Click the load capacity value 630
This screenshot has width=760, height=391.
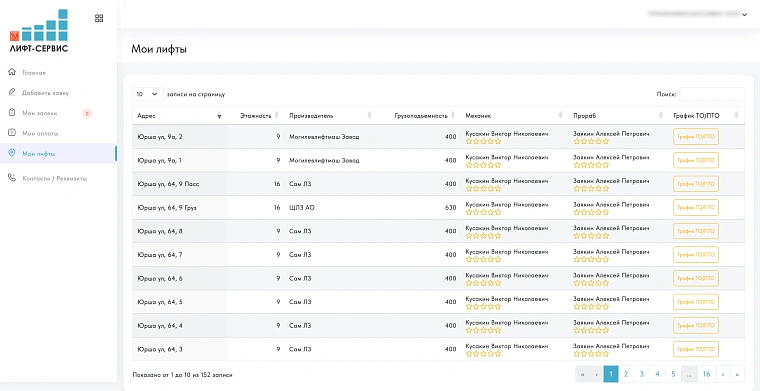(x=450, y=207)
